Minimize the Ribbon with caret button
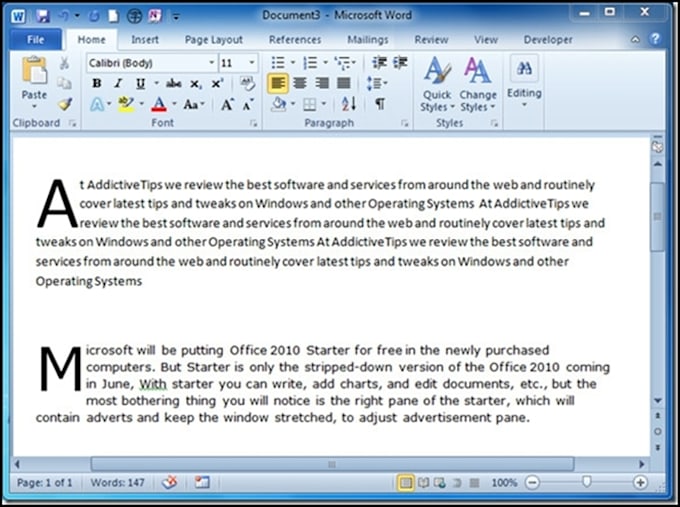 [x=635, y=39]
